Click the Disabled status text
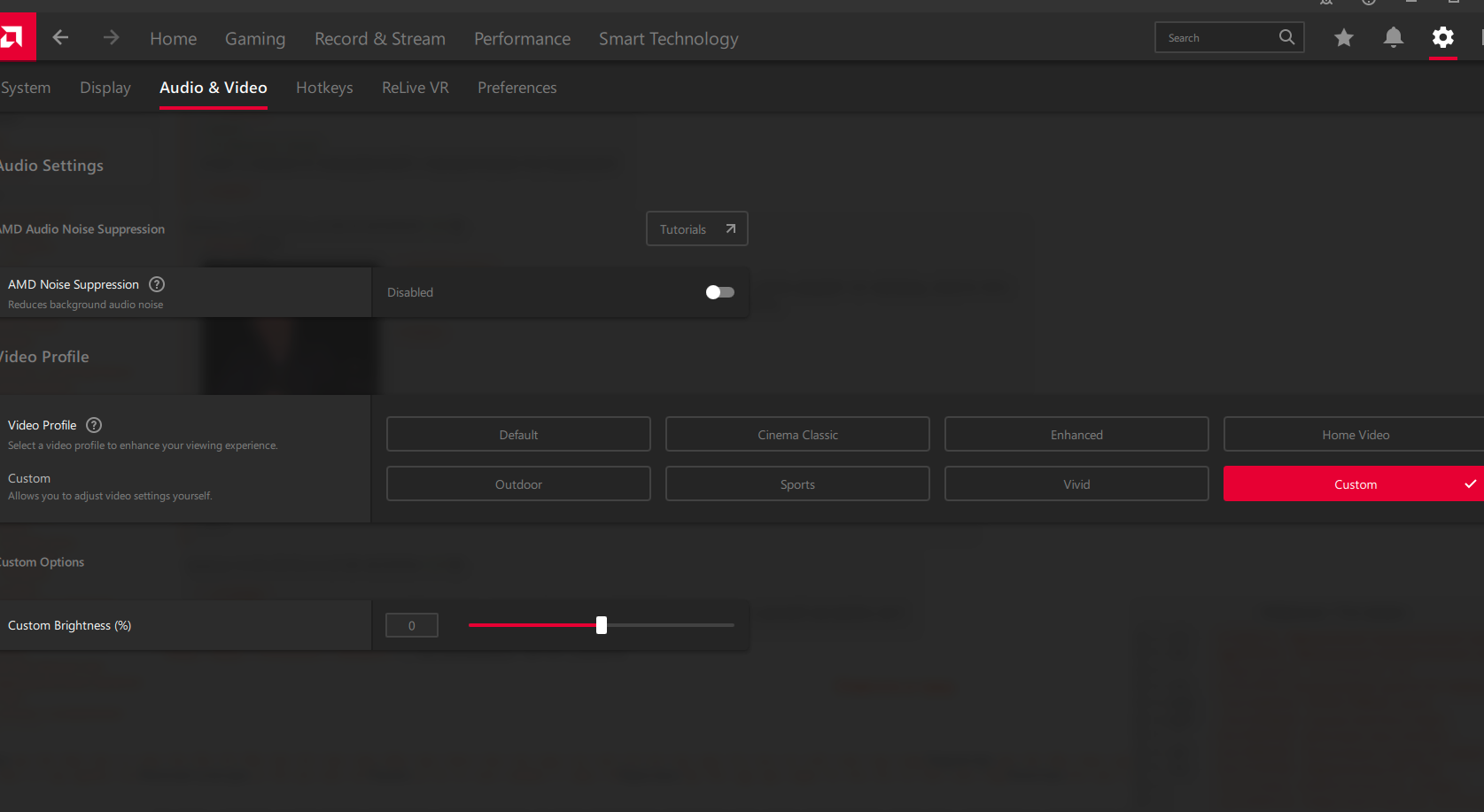Image resolution: width=1484 pixels, height=812 pixels. [410, 292]
